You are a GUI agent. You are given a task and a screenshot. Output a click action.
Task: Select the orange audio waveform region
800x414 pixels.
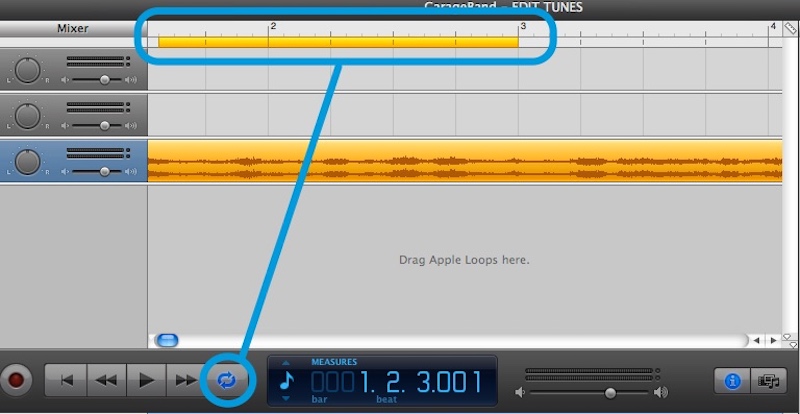(465, 161)
